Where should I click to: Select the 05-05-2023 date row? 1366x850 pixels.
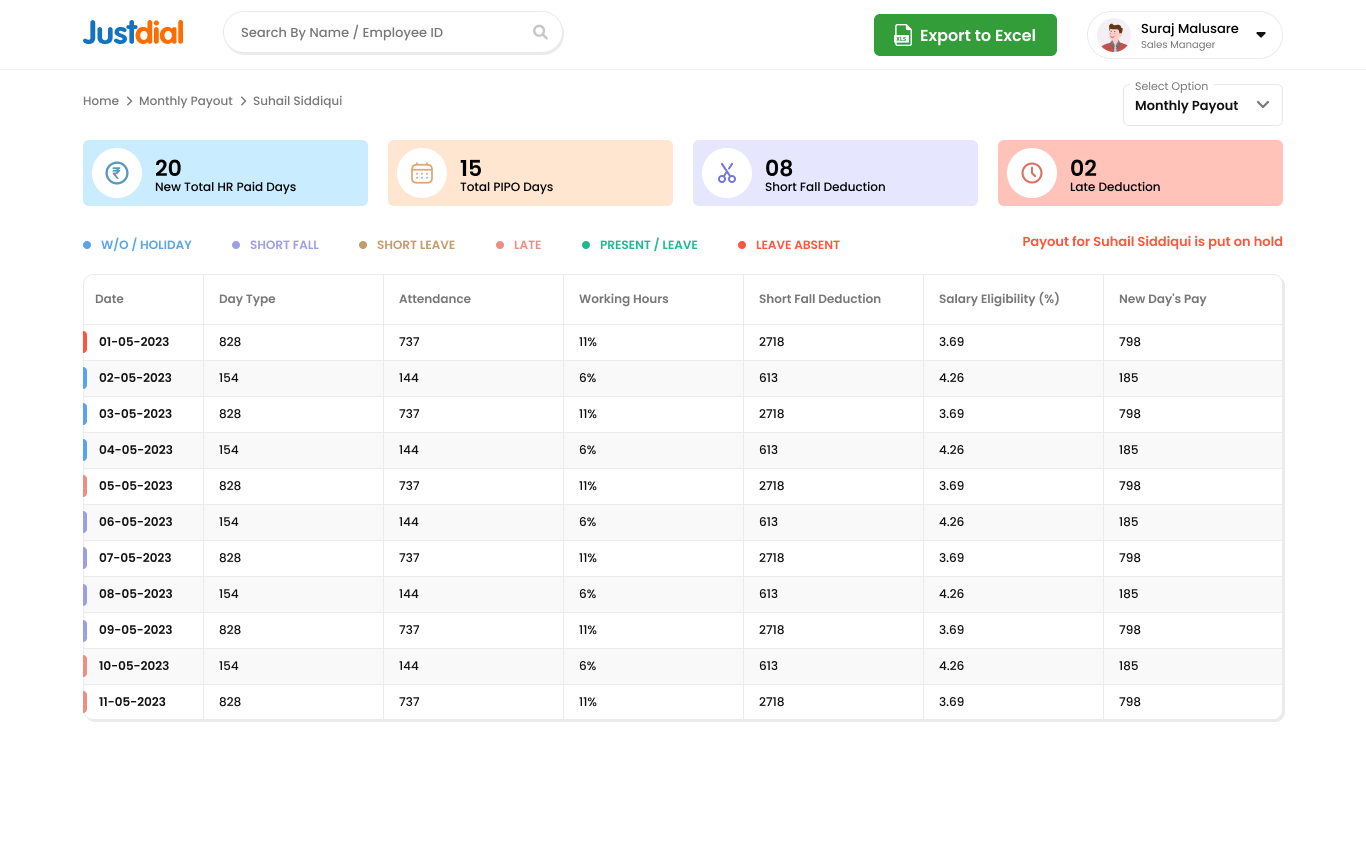(x=683, y=486)
